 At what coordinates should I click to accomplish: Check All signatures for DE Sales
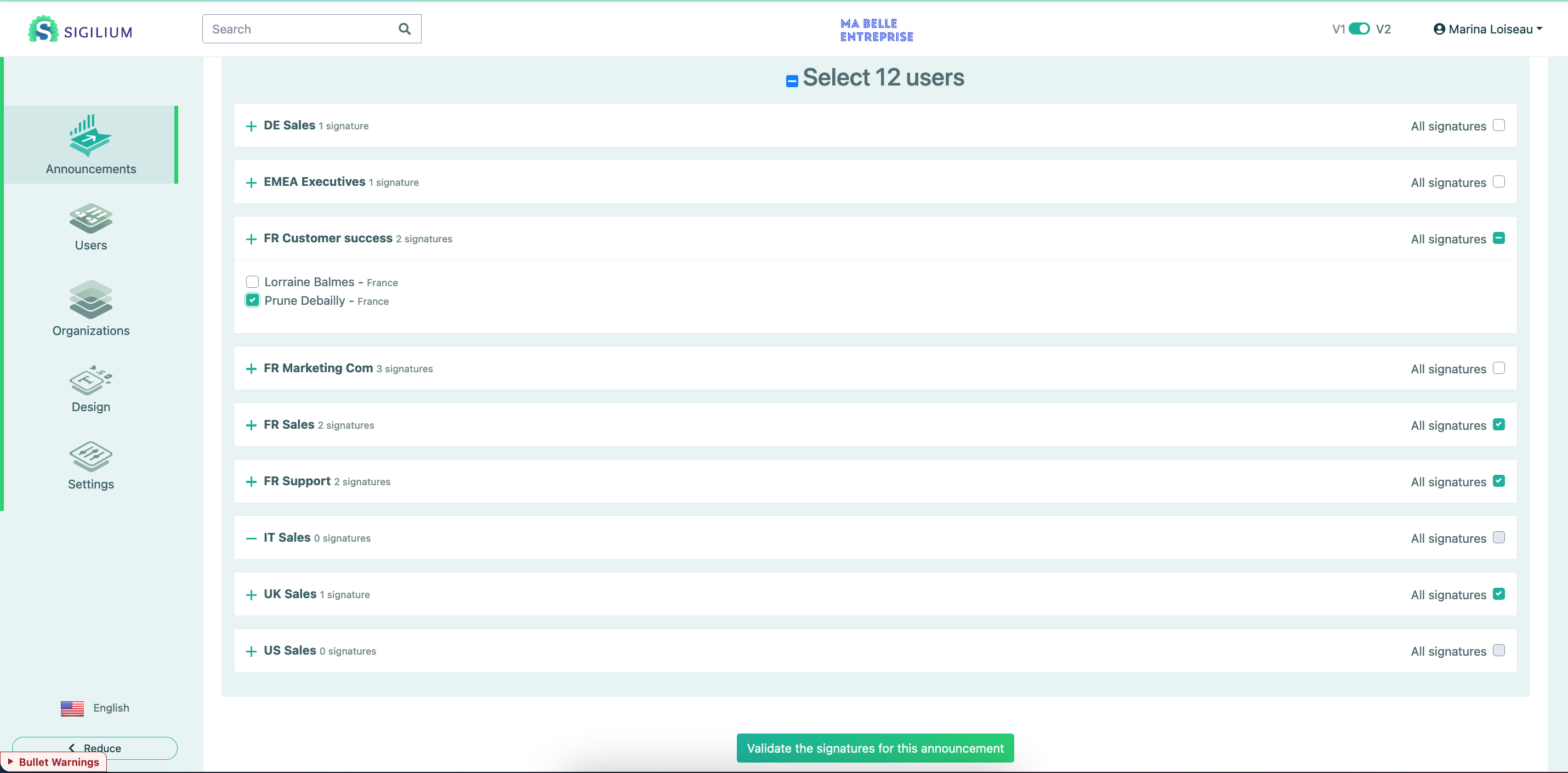(1498, 126)
